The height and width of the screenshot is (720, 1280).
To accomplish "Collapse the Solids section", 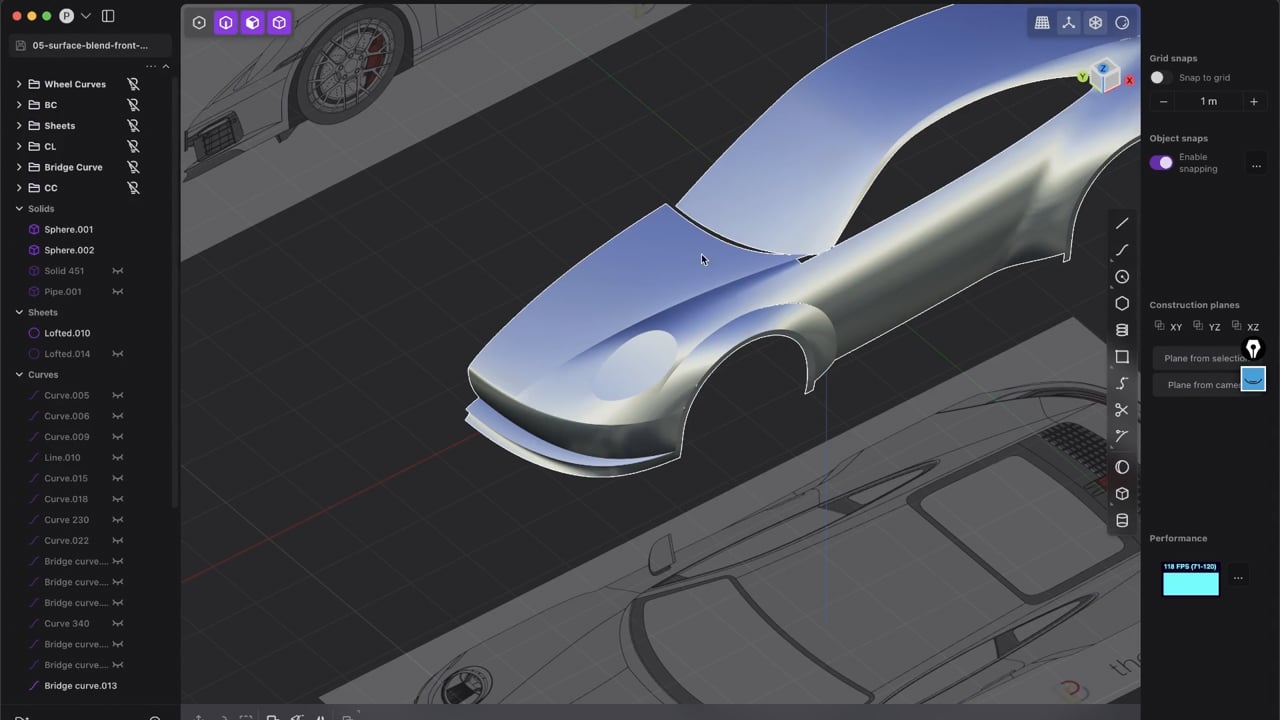I will (x=19, y=208).
